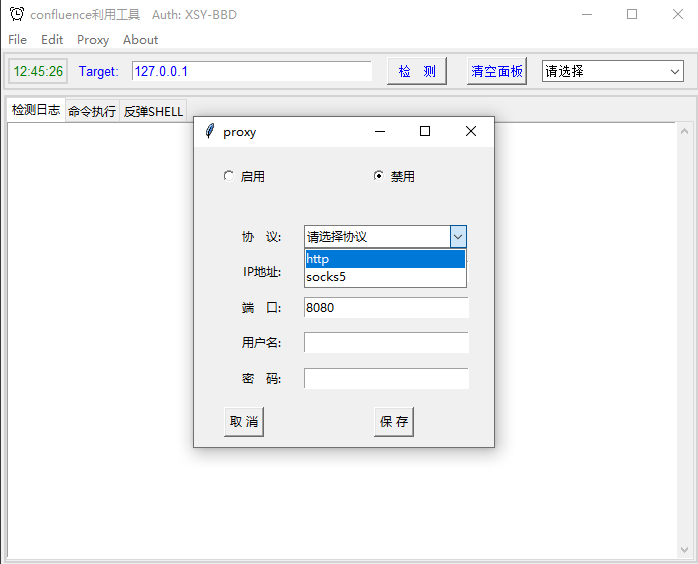
Task: Click the Target: label
Action: pyautogui.click(x=98, y=71)
